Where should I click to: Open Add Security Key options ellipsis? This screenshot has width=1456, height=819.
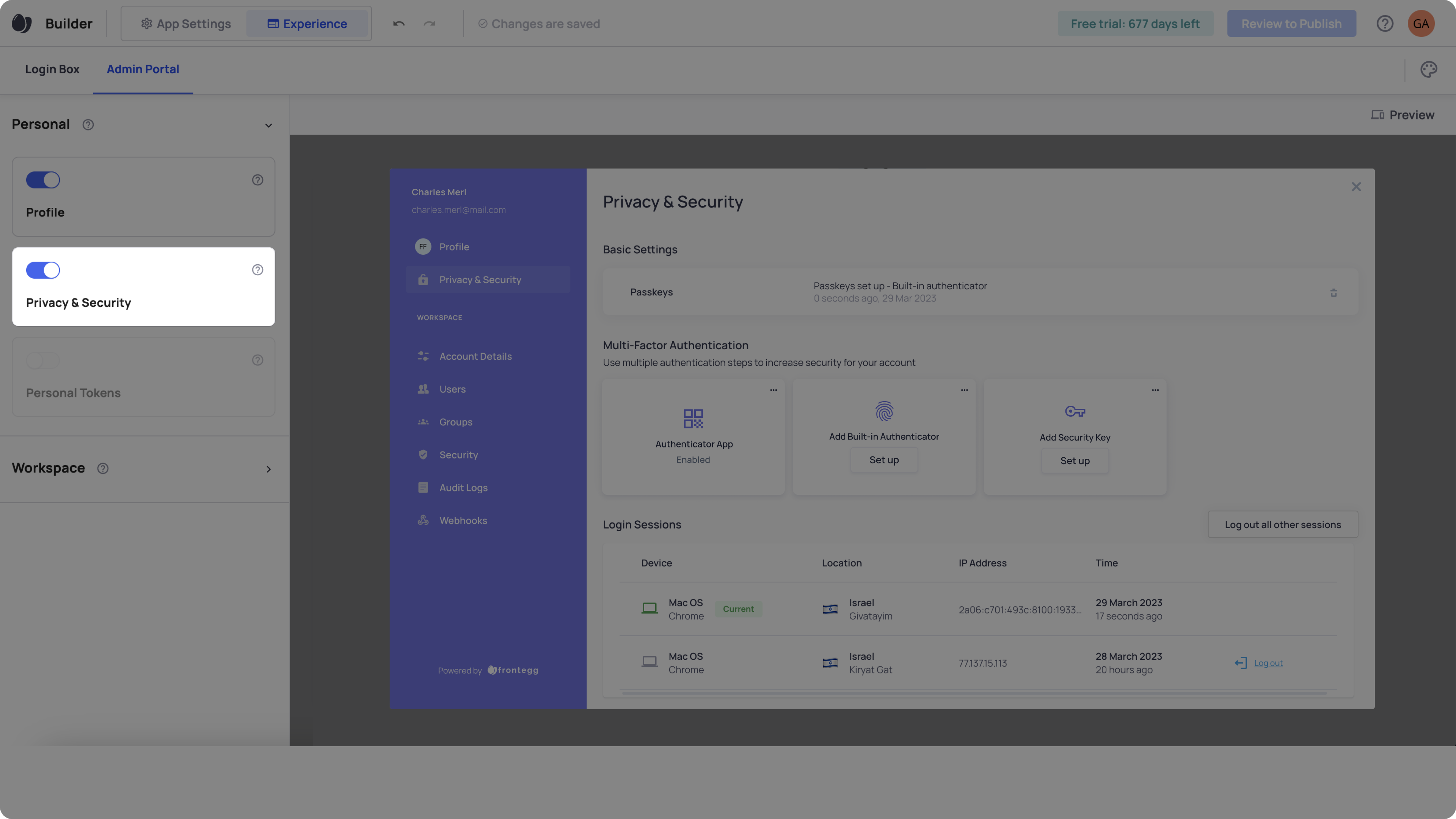[x=1155, y=390]
